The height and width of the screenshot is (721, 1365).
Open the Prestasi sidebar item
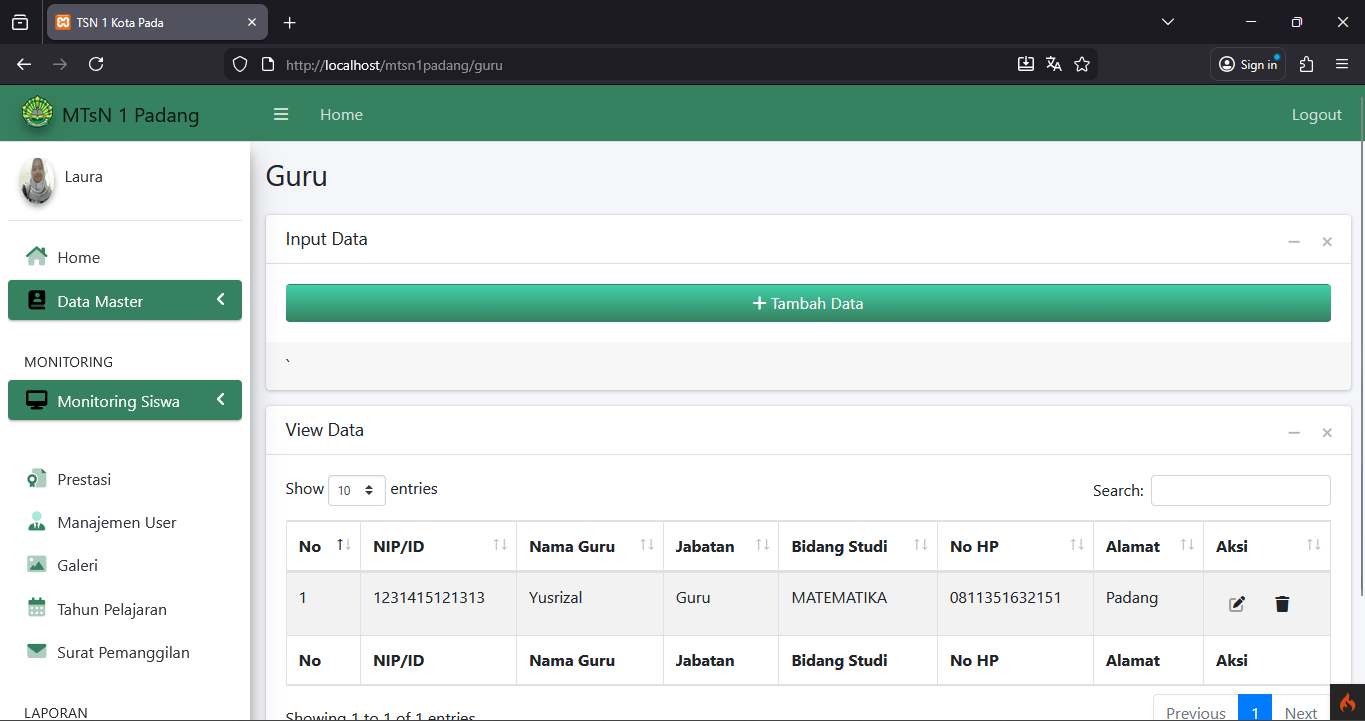pos(84,480)
